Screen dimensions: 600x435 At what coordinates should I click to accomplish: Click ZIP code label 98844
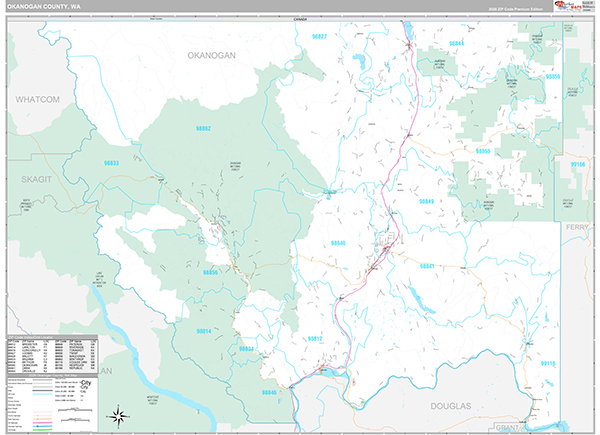pyautogui.click(x=456, y=44)
